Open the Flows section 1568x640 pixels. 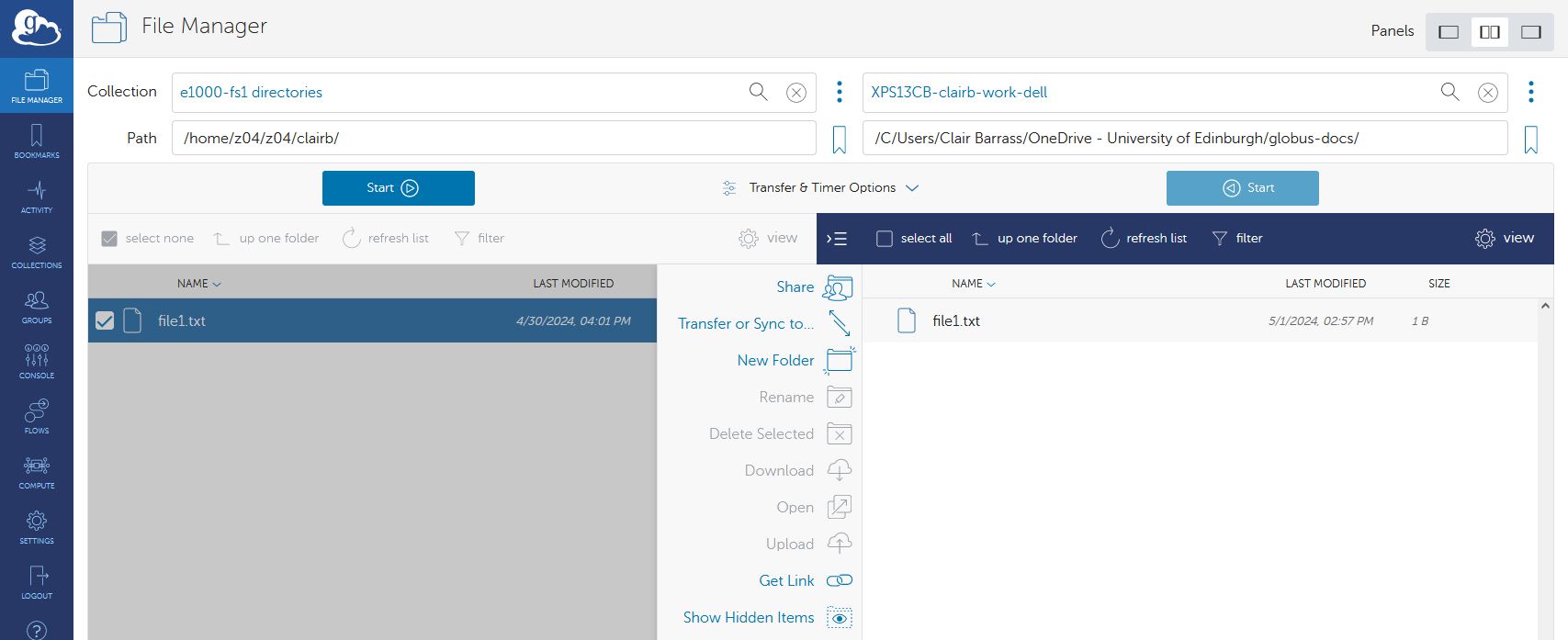(37, 417)
